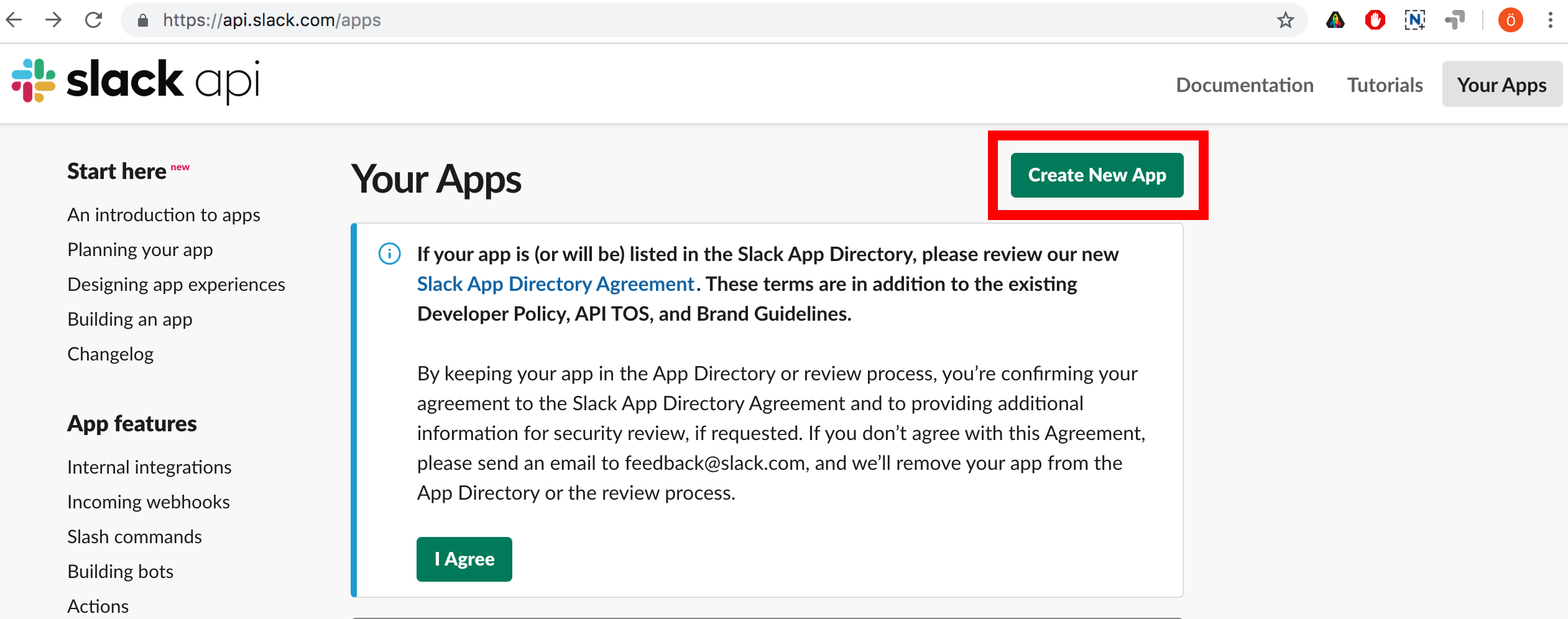Open the colorful triangle browser extension
This screenshot has width=1568, height=619.
point(1335,21)
